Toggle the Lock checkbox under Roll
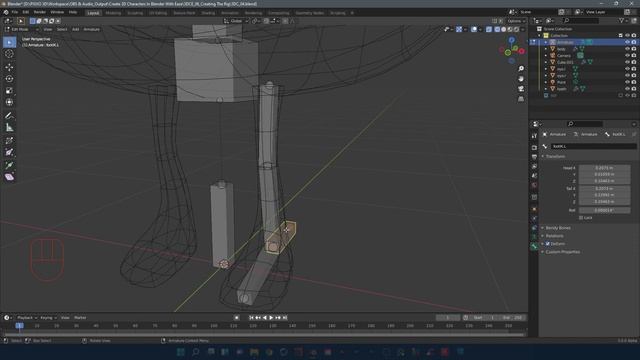 pos(581,218)
